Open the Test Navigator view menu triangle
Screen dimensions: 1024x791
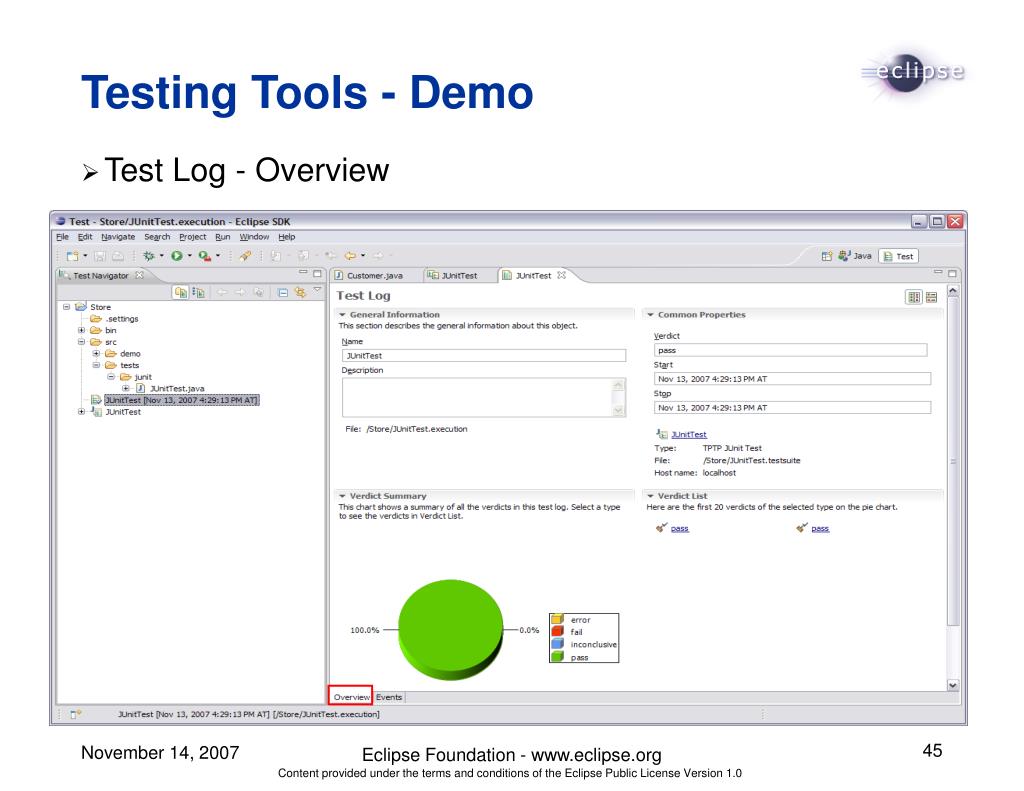pos(317,289)
